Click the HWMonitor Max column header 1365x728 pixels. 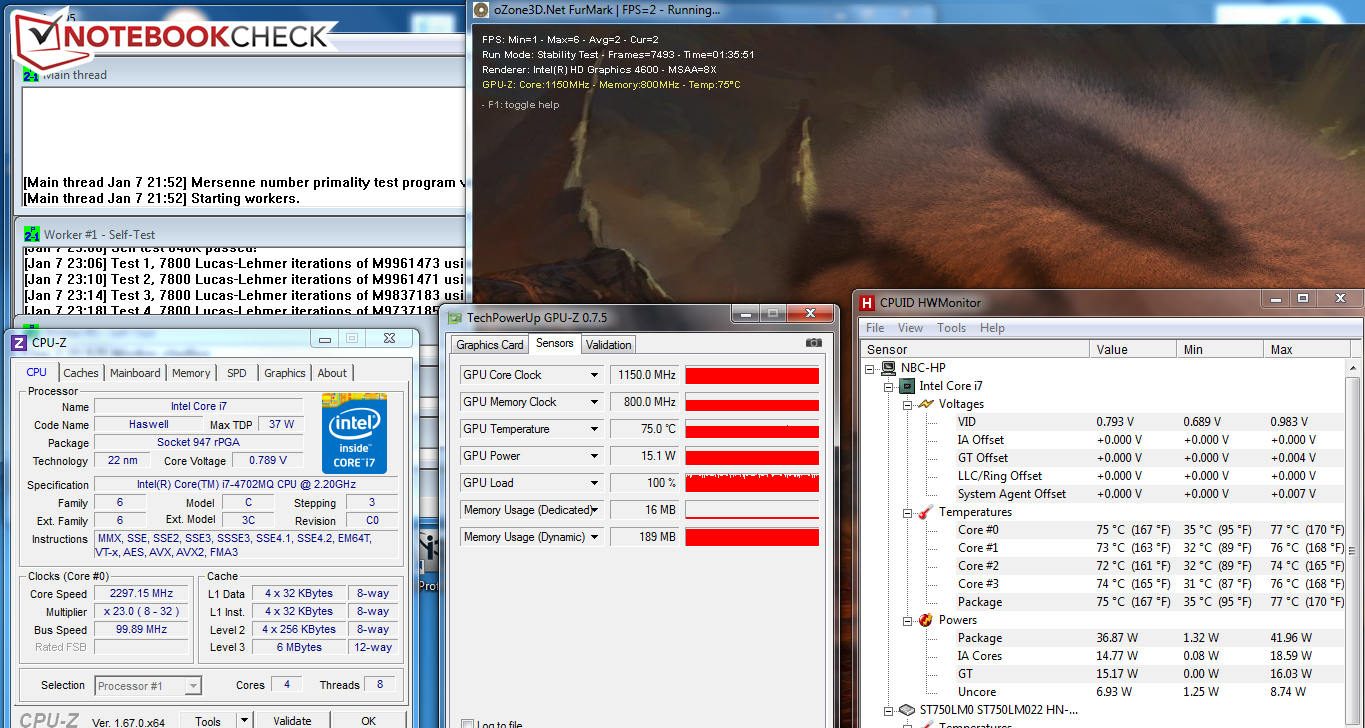(1305, 350)
